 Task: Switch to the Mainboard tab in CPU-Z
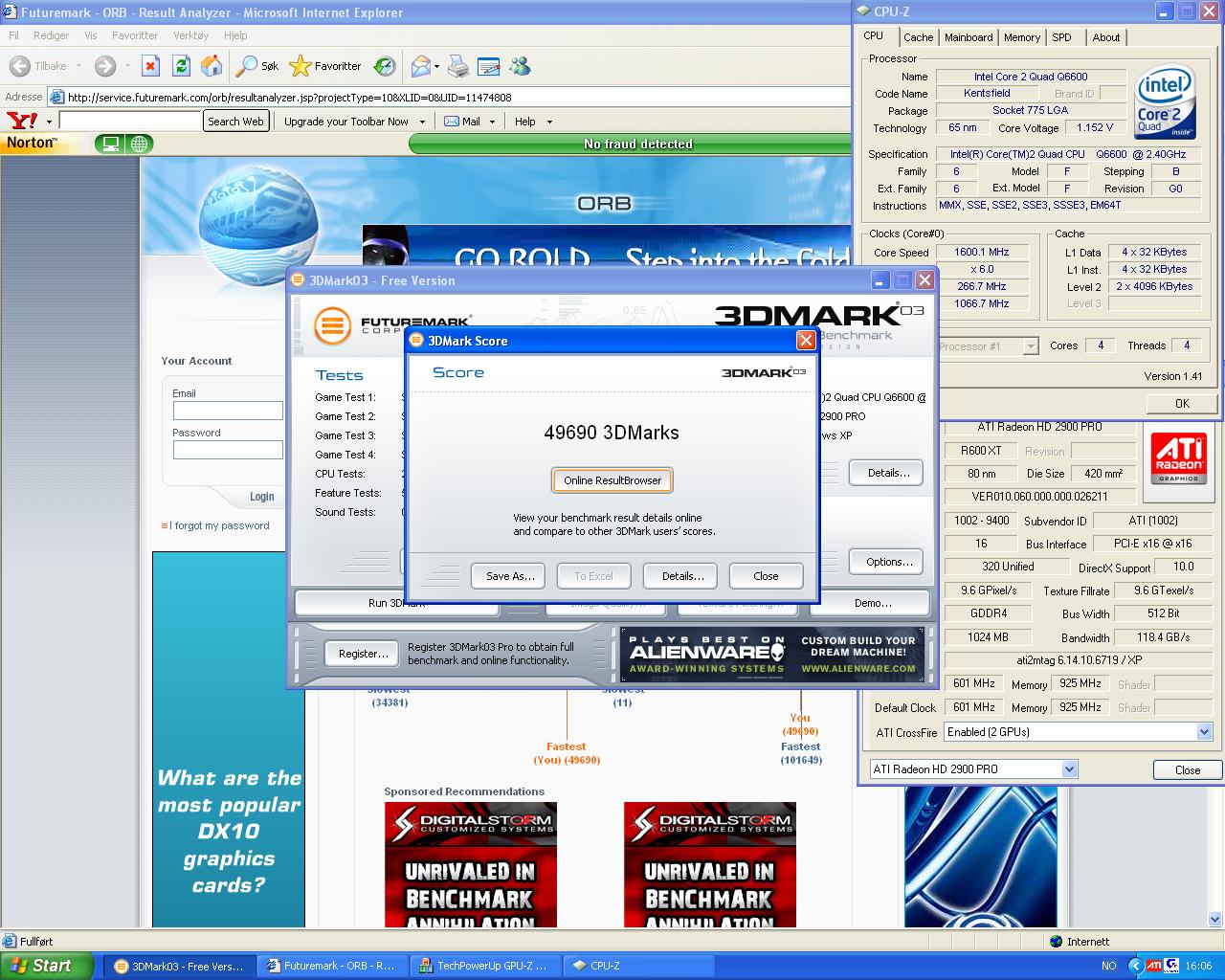(969, 37)
